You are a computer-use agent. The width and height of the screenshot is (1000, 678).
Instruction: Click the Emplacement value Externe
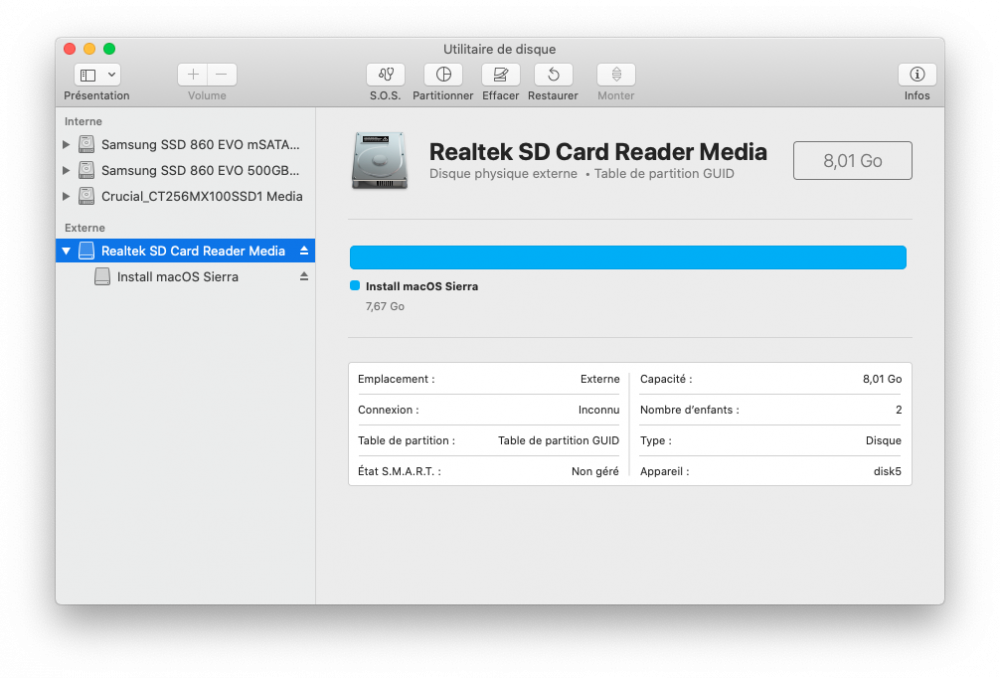[599, 379]
